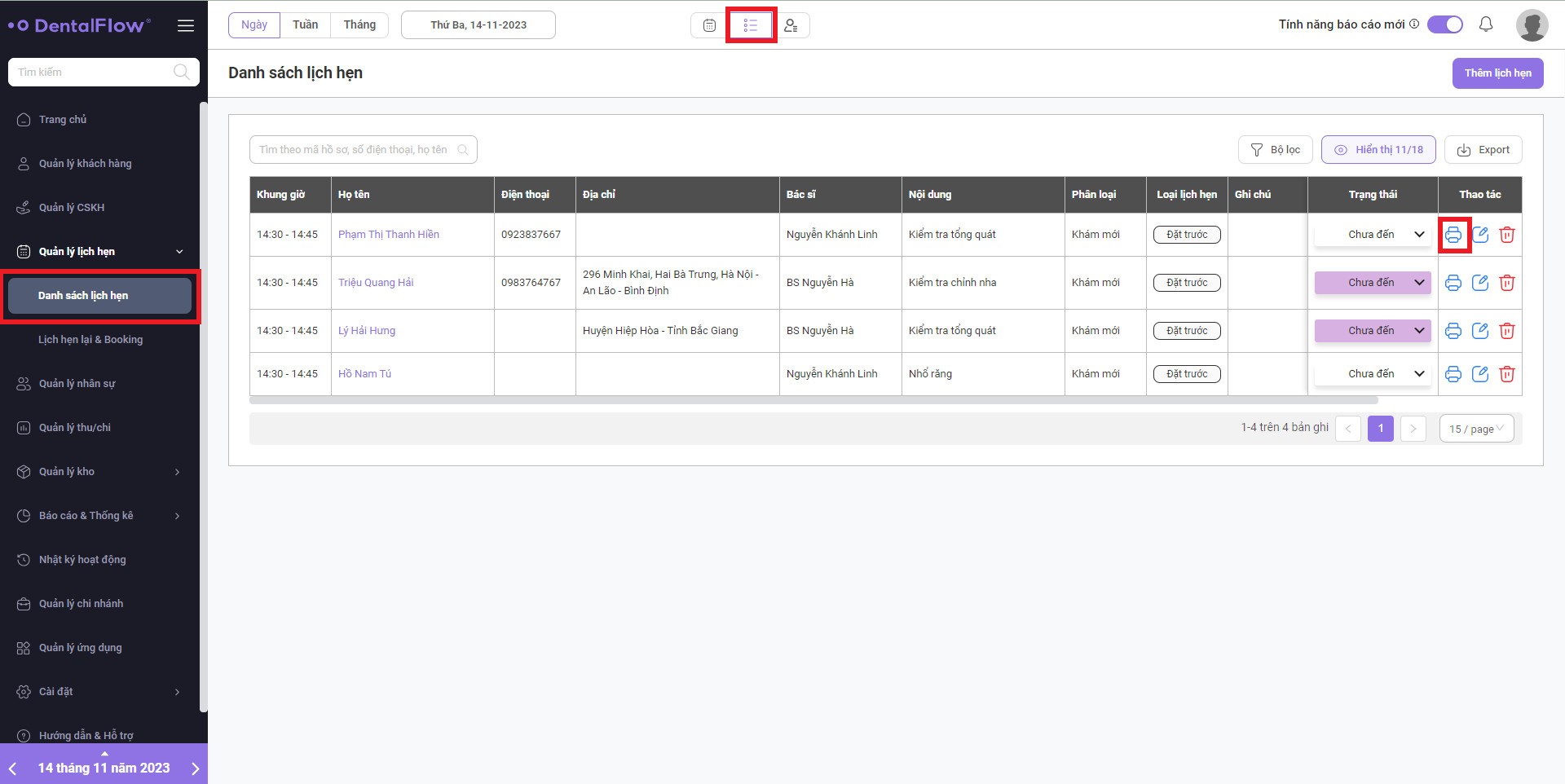Click edit icon for Triệu Quang Hải appointment
This screenshot has width=1565, height=784.
[1479, 283]
